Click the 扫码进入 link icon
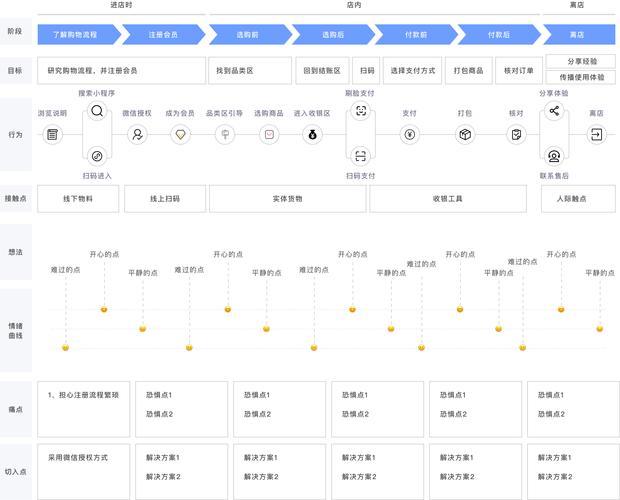 click(x=97, y=156)
